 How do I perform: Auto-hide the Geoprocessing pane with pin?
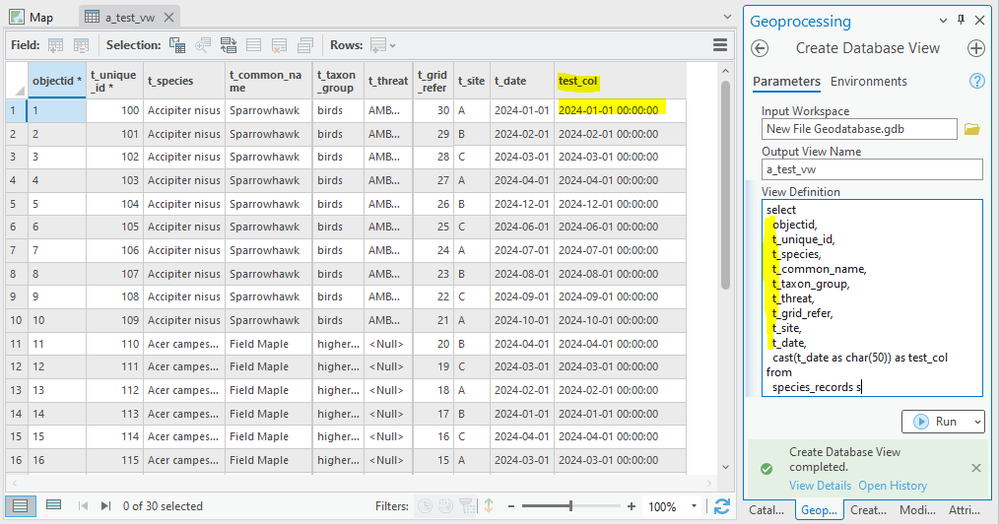[x=961, y=21]
